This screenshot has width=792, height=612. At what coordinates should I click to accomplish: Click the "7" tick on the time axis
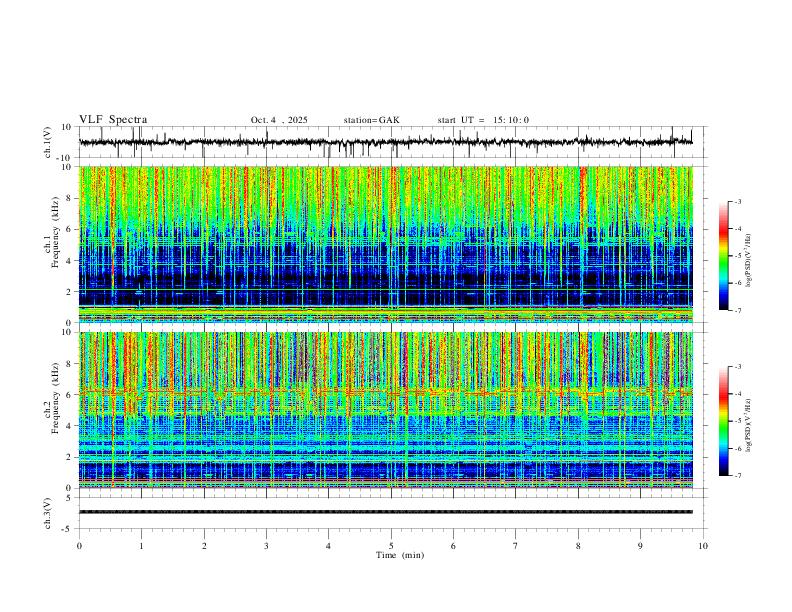tap(516, 546)
